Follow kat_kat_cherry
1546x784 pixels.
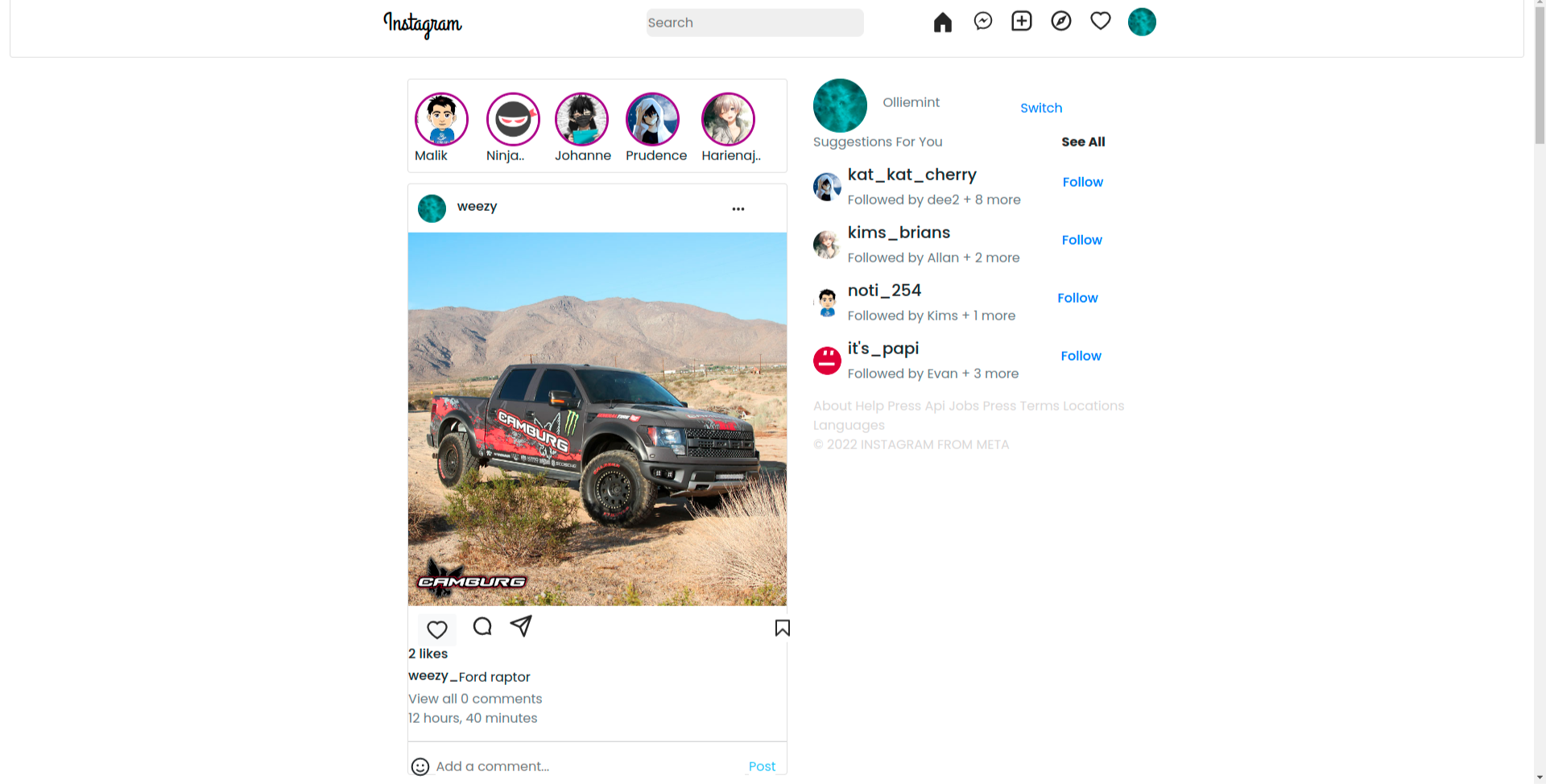1082,182
